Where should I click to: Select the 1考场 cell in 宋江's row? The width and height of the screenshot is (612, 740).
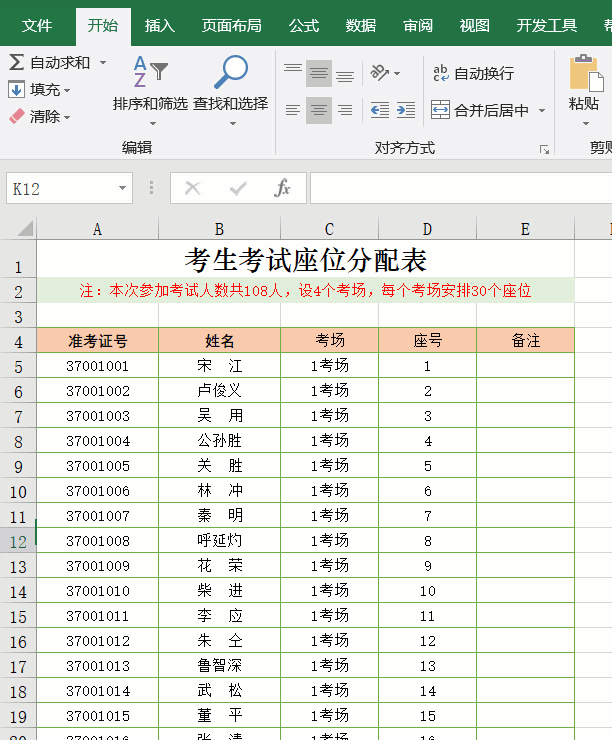pos(329,365)
